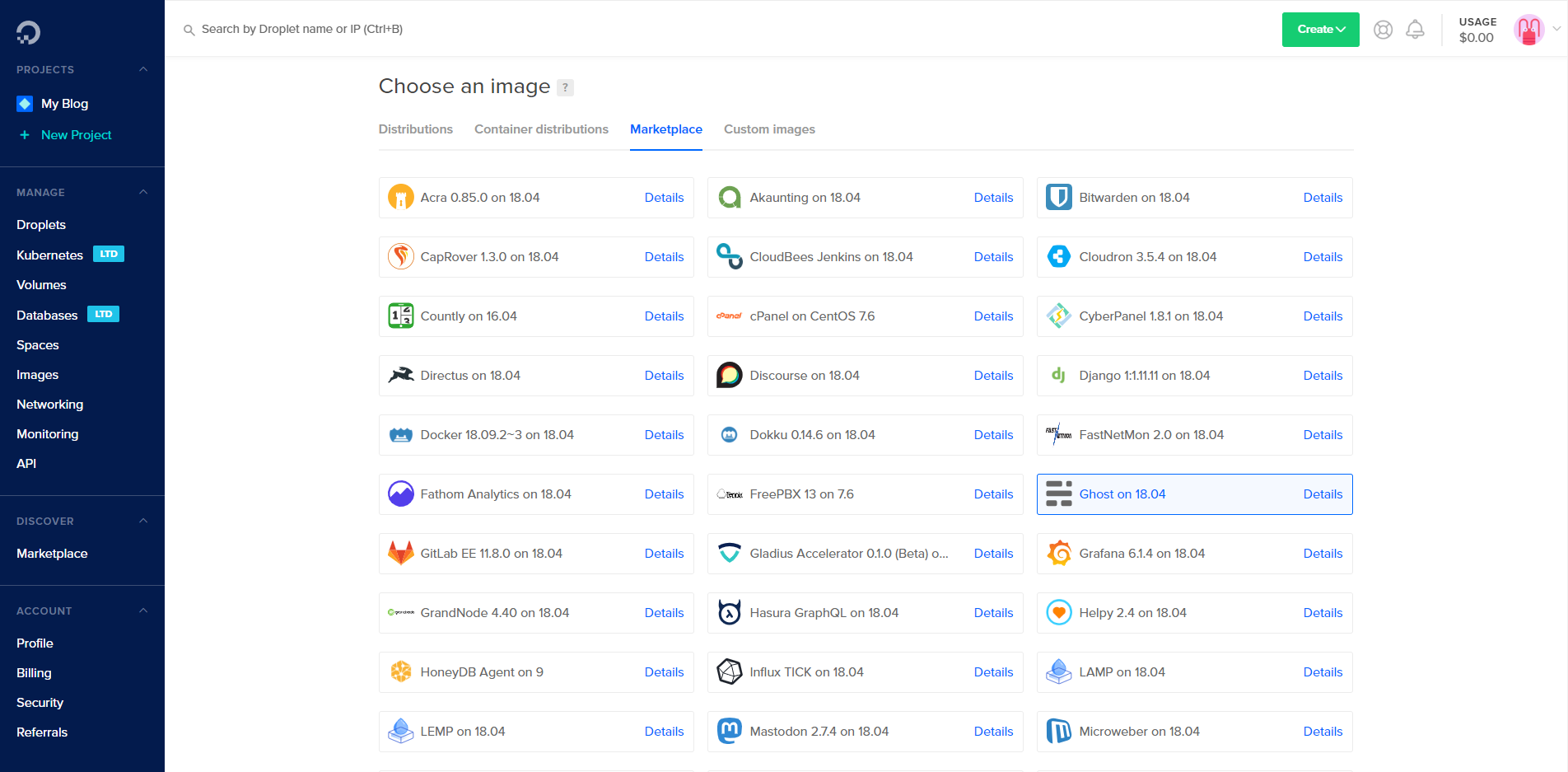Screen dimensions: 1568x772
Task: Click the help question mark icon
Action: [x=565, y=87]
